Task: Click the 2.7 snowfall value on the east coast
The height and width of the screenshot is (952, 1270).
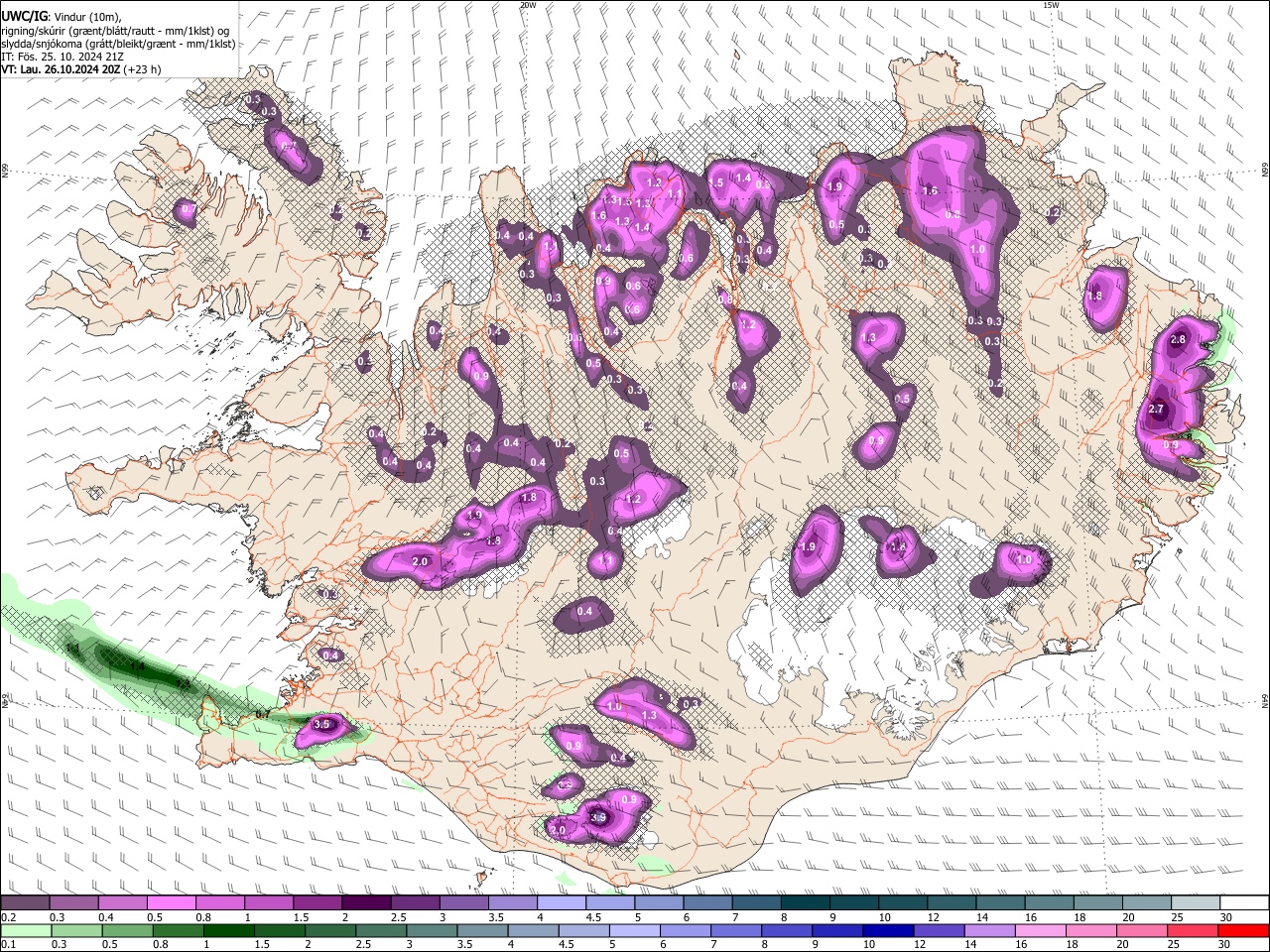Action: pos(1156,409)
